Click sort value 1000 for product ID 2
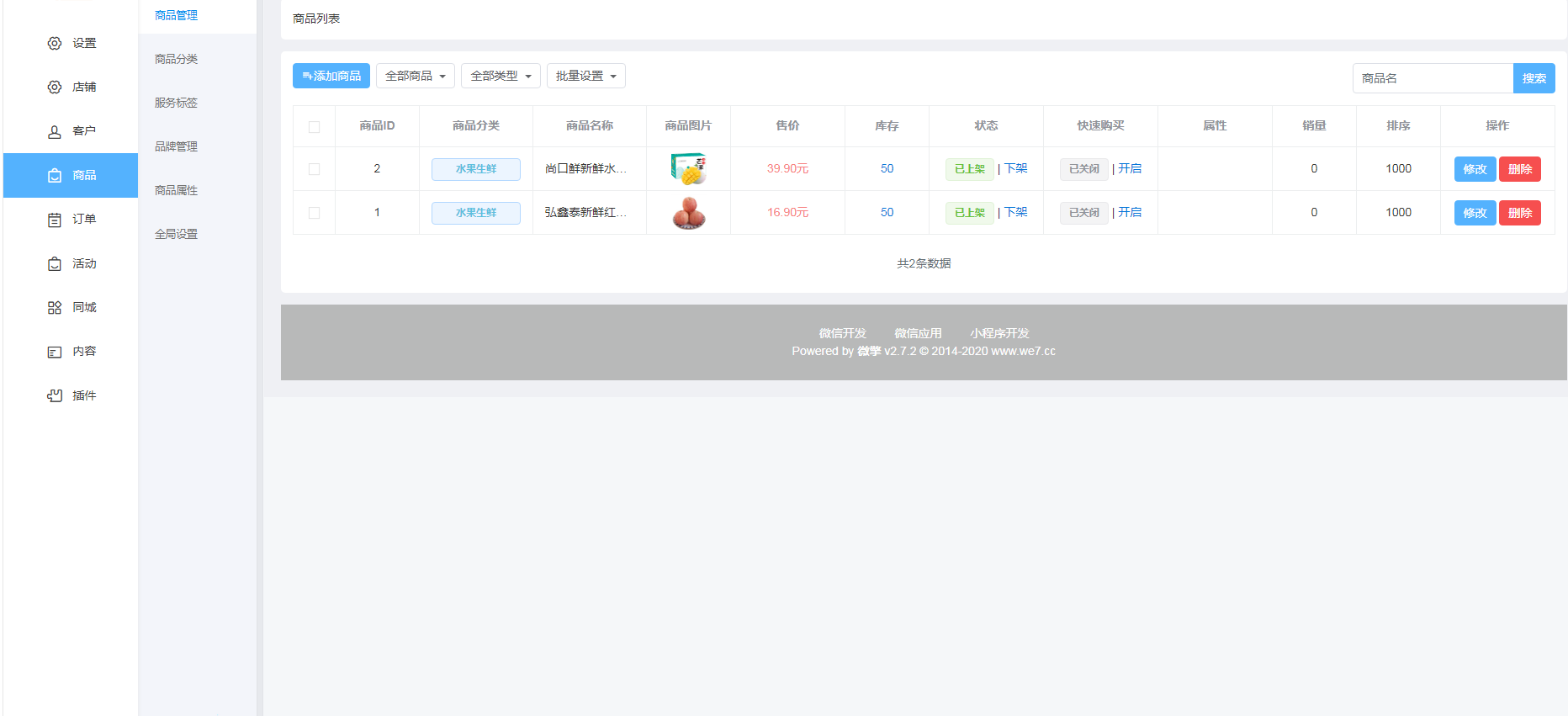1568x716 pixels. click(x=1398, y=168)
